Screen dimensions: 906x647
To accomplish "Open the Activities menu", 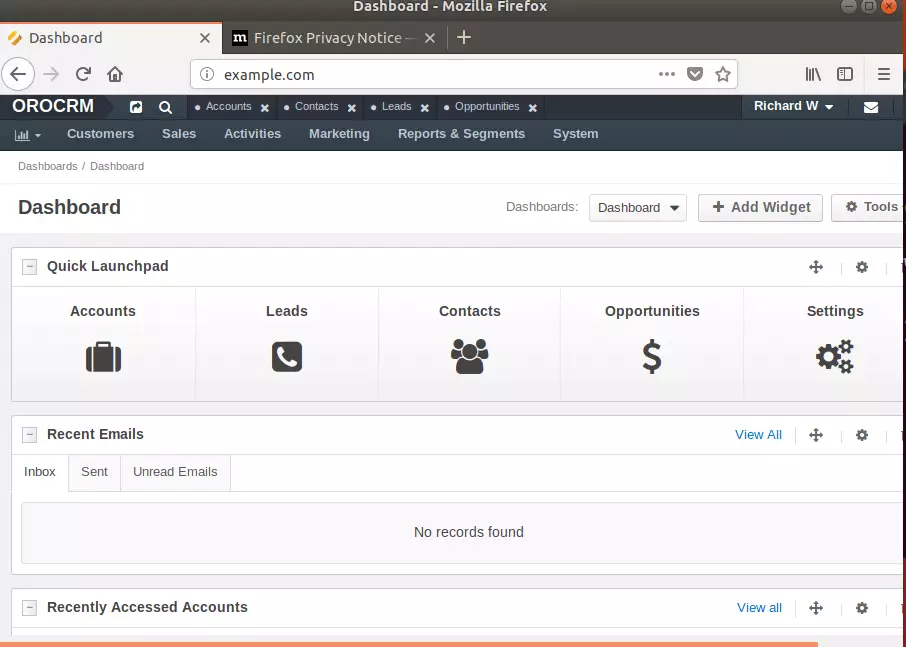I will point(253,134).
